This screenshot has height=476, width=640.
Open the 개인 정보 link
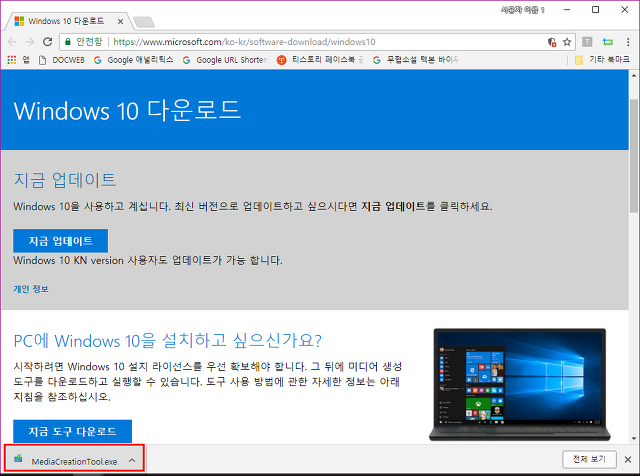tap(31, 289)
